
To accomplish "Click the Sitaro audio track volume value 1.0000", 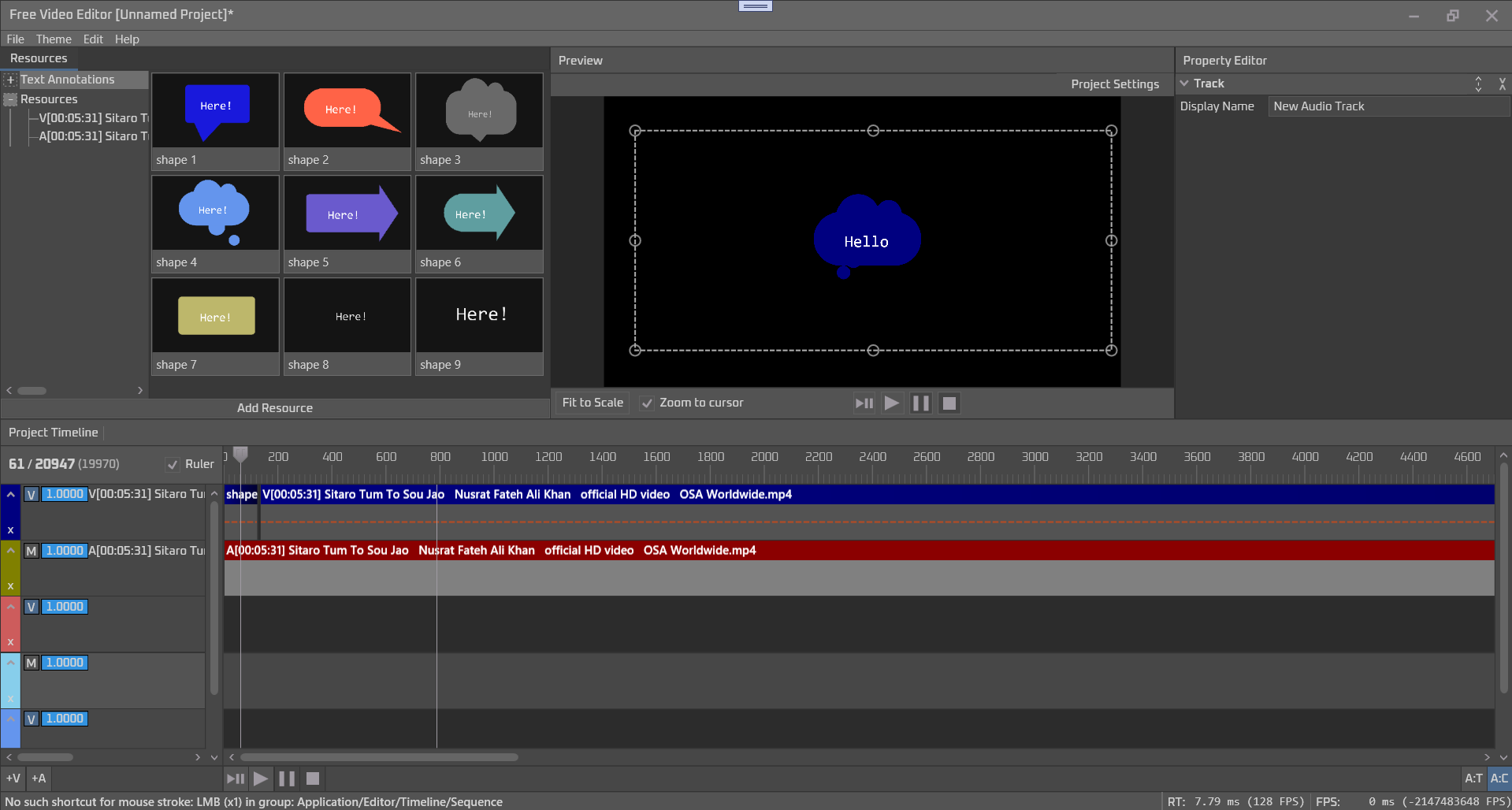I will 65,551.
